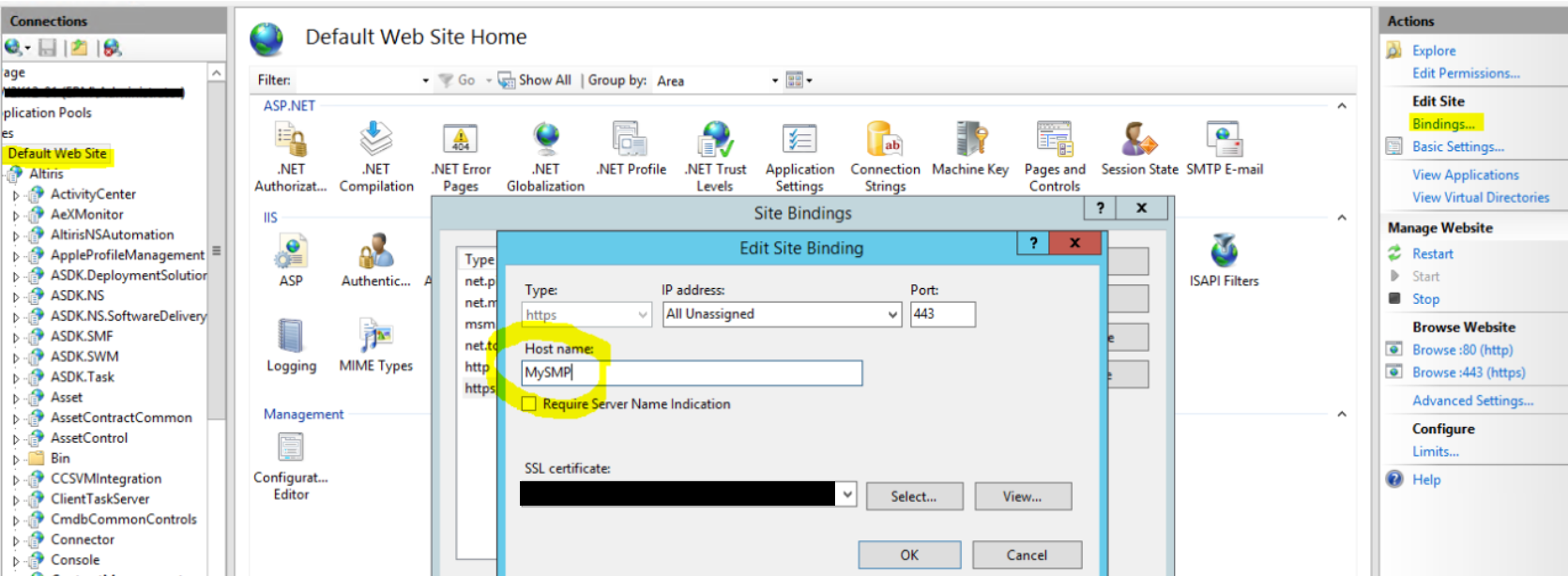Open Limits link under Configure
The image size is (1568, 576).
pyautogui.click(x=1436, y=451)
